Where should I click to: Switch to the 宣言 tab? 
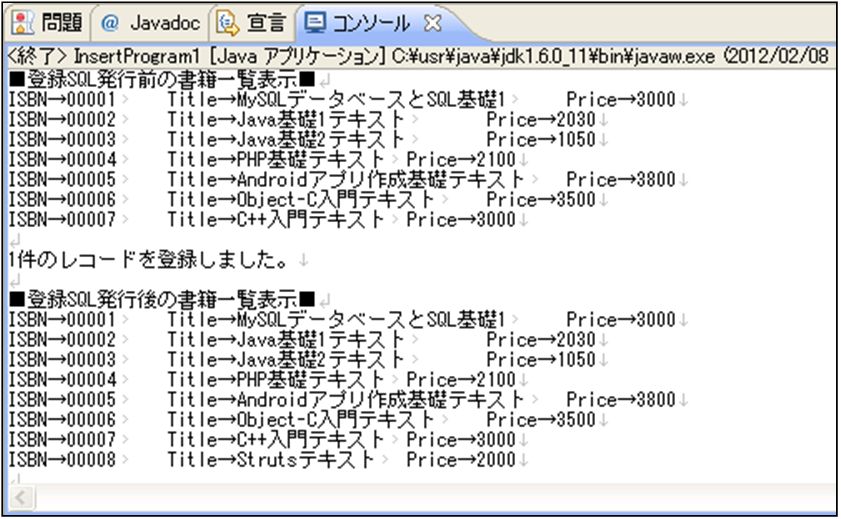tap(264, 21)
